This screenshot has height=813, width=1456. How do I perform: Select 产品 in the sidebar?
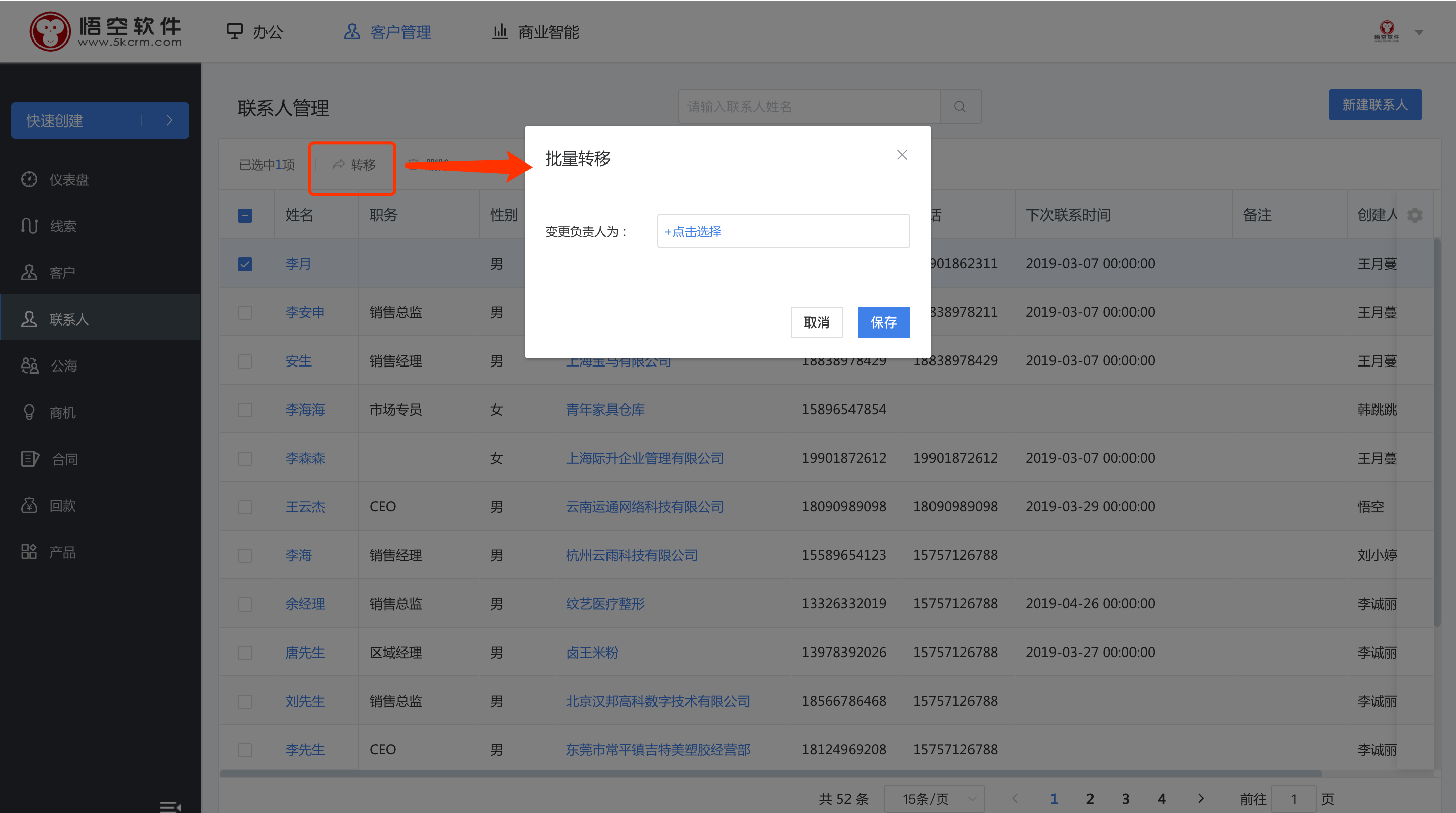(101, 552)
